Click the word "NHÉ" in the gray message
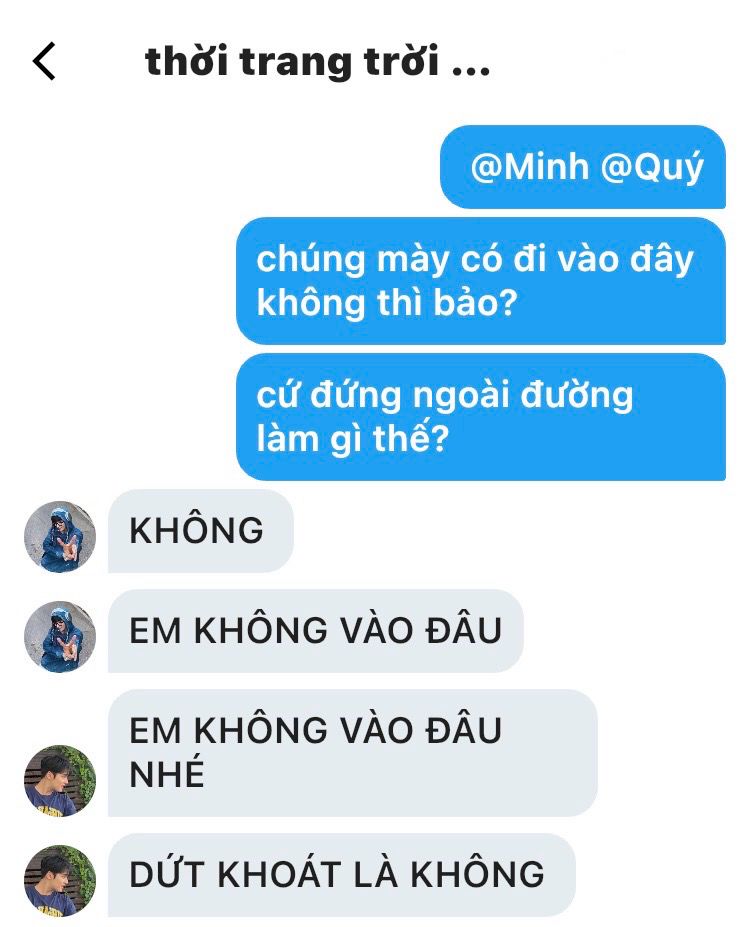Screen dimensions: 749x927 click(x=167, y=773)
